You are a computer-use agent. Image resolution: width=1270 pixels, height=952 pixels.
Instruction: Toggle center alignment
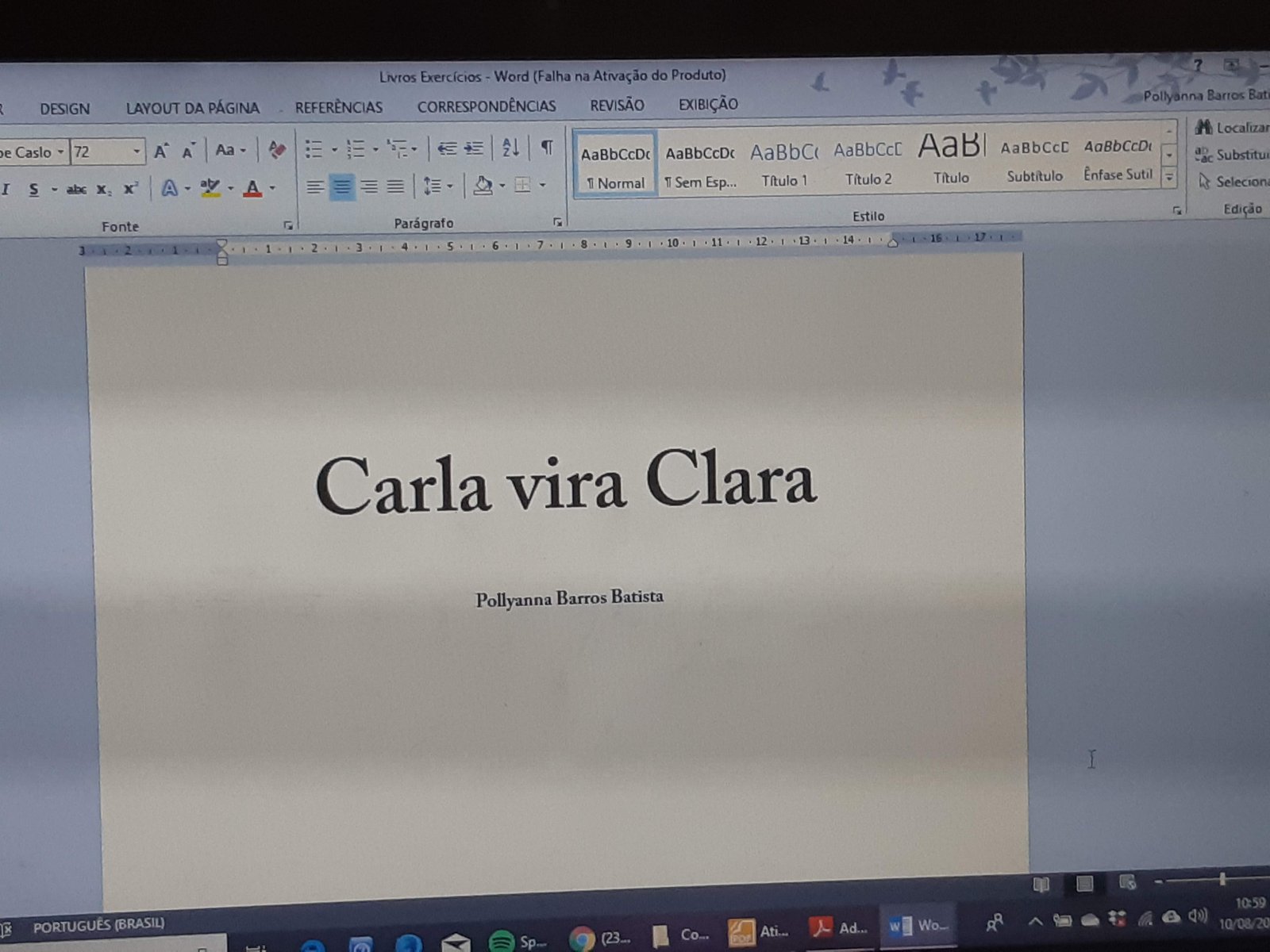(x=342, y=187)
